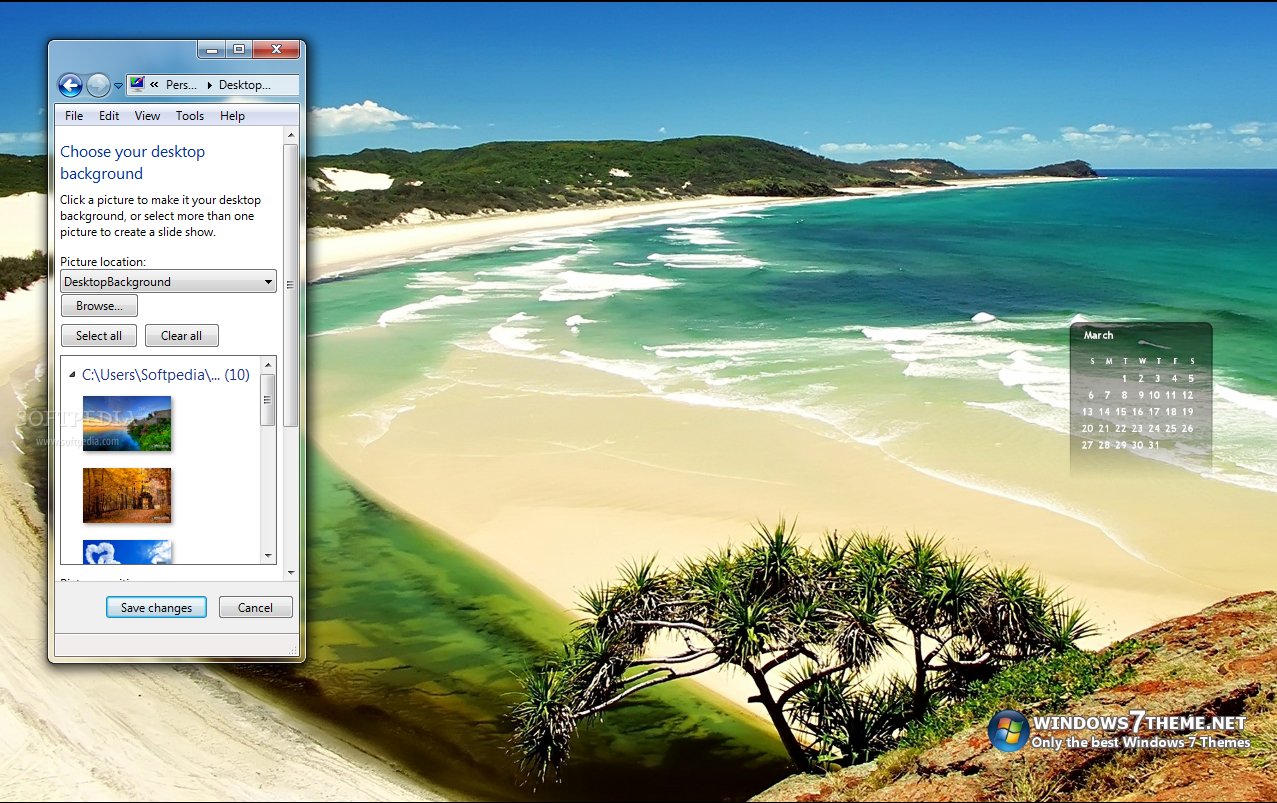Close the Desktop Background window
The width and height of the screenshot is (1277, 803).
[x=276, y=49]
